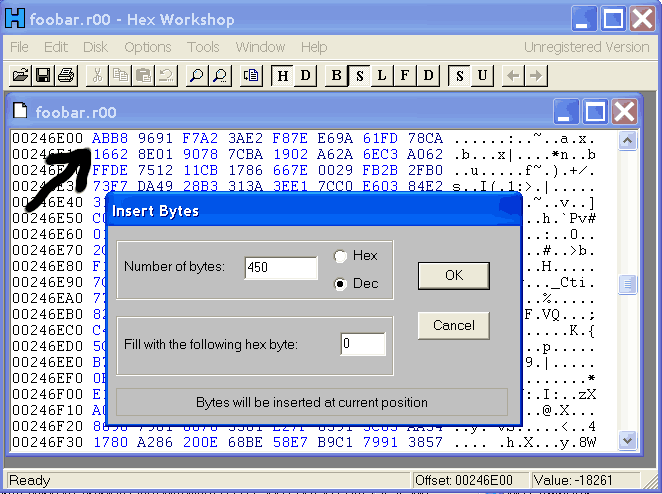Paste from clipboard toolbar icon

tap(144, 76)
